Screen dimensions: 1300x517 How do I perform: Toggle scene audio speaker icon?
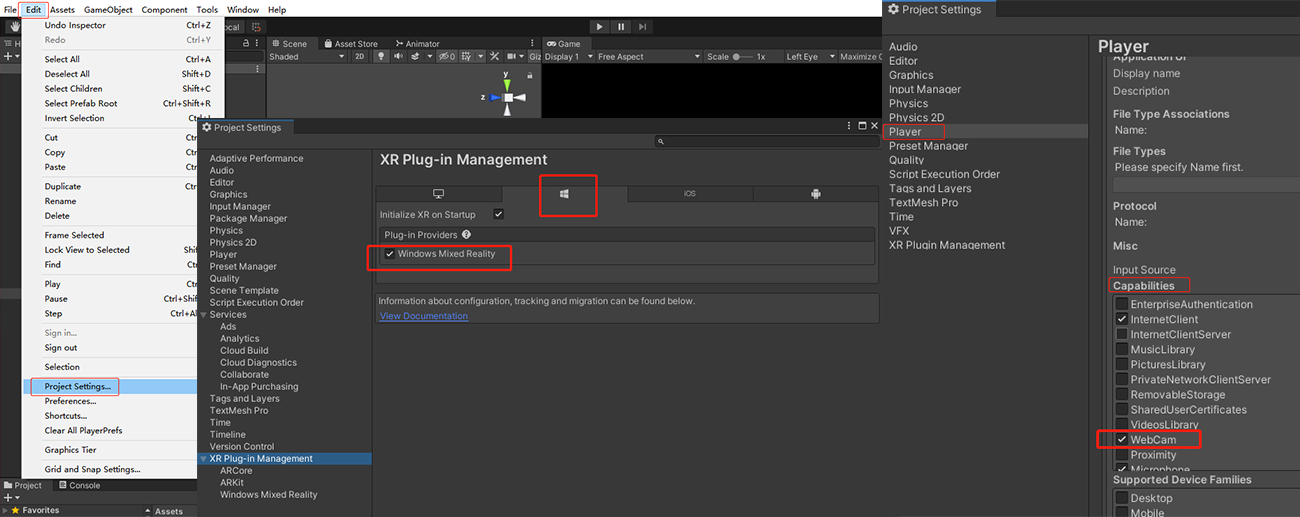pos(398,57)
